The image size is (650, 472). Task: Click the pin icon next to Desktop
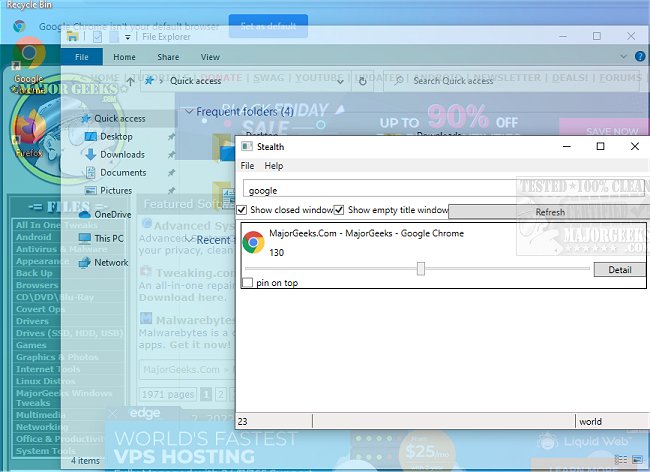tap(171, 137)
